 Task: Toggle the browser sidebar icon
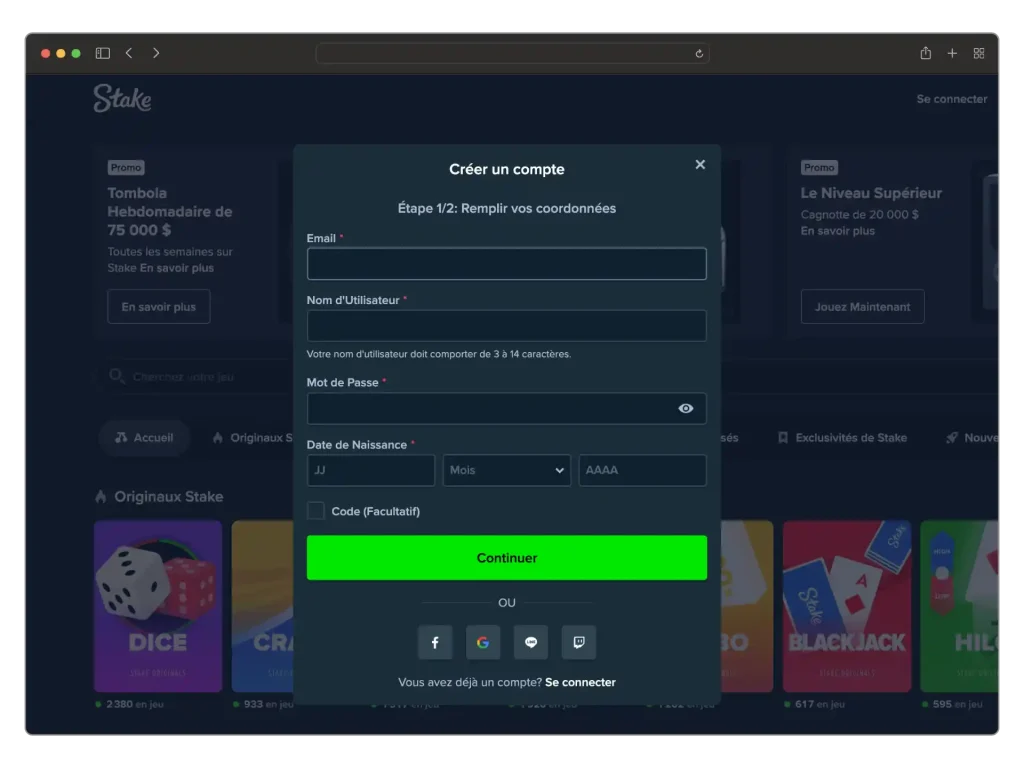103,53
